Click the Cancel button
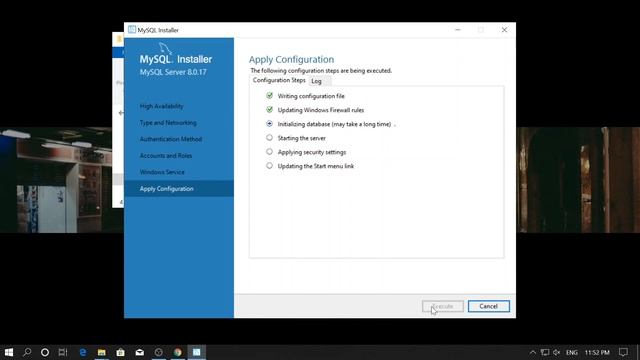 coord(489,306)
